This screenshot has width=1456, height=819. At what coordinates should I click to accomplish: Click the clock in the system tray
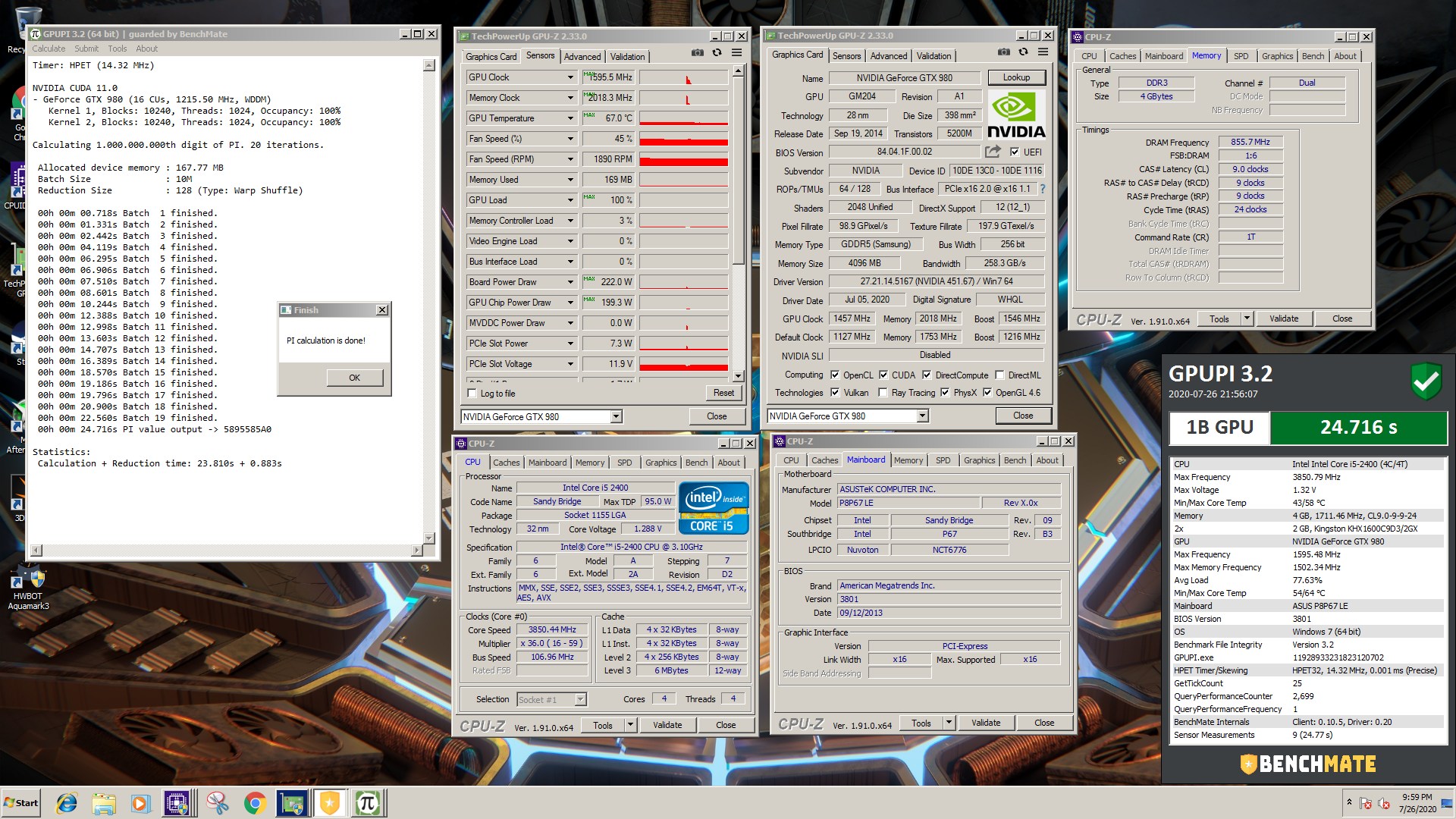(x=1417, y=802)
